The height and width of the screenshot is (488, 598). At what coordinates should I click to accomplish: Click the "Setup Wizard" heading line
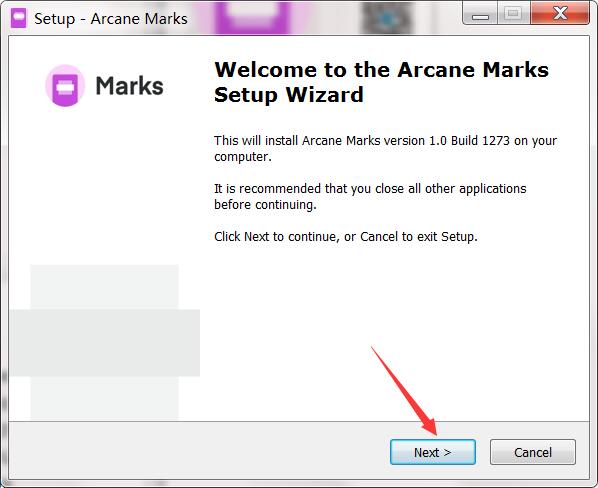point(289,95)
